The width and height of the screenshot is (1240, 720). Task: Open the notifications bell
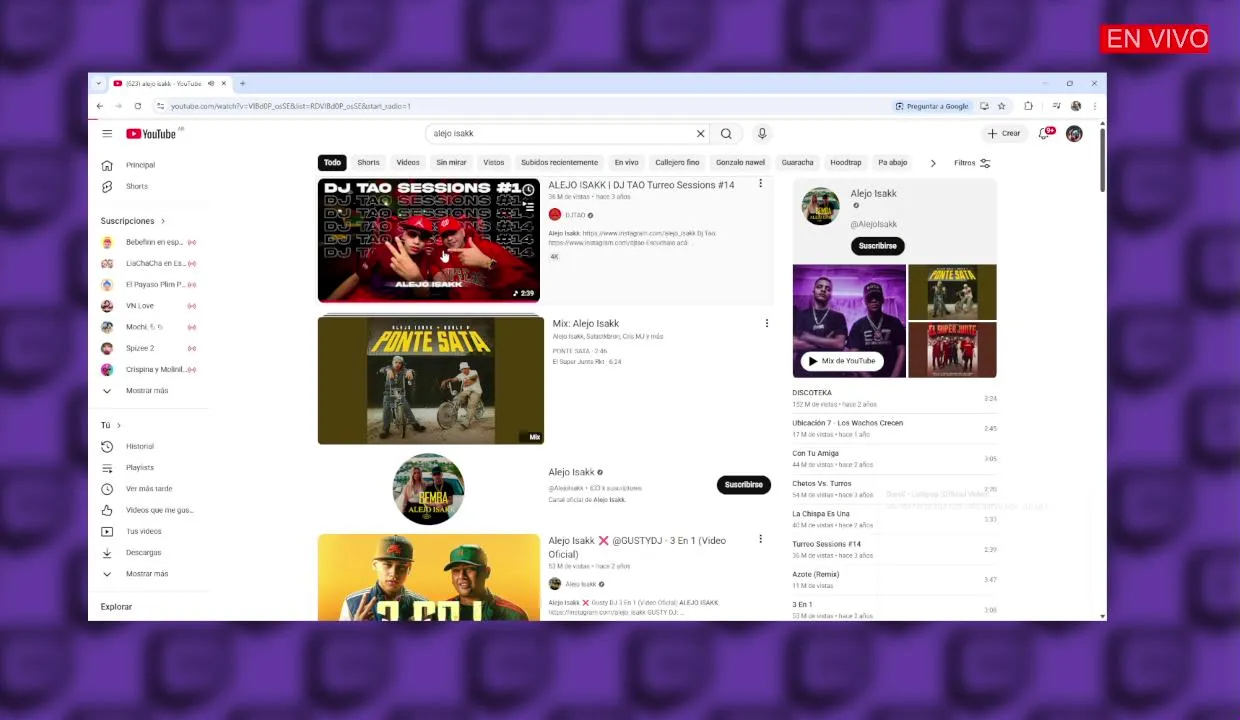(x=1045, y=133)
